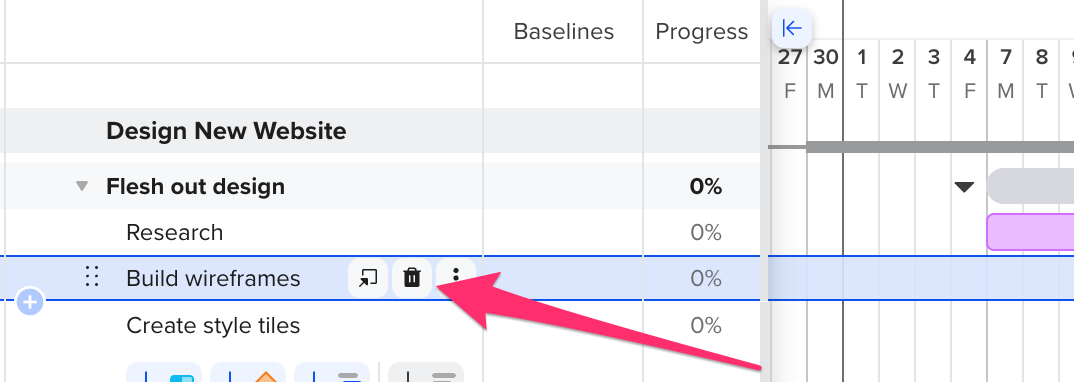
Task: Open the Design New Website project title
Action: (226, 131)
